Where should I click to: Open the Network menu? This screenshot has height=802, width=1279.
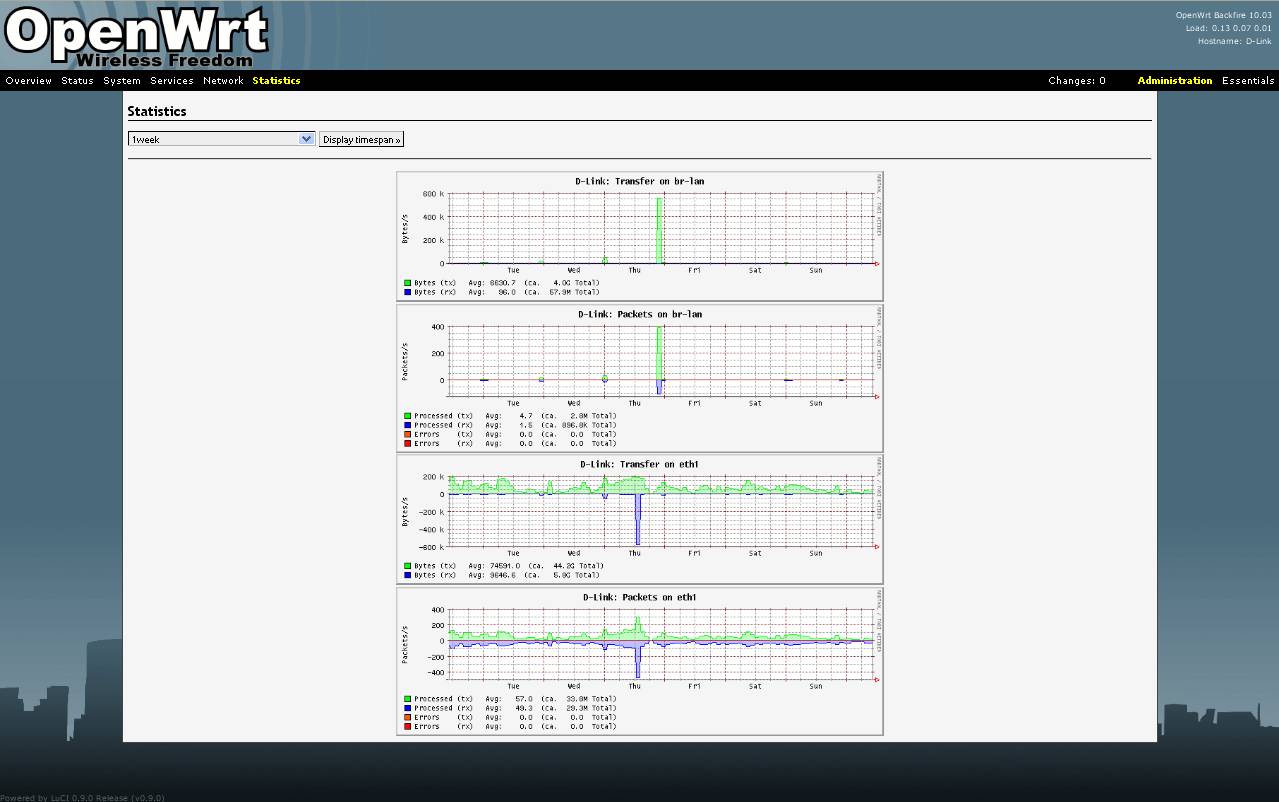[x=223, y=81]
